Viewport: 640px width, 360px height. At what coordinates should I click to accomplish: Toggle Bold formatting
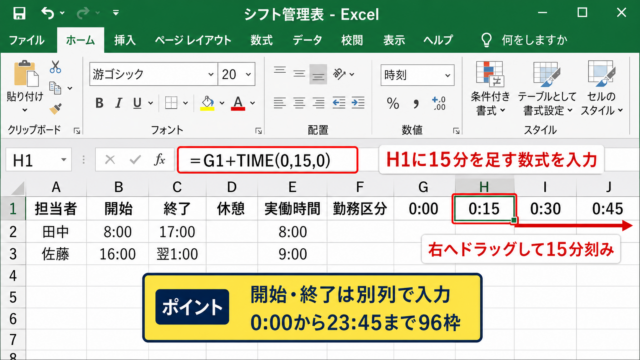[99, 103]
